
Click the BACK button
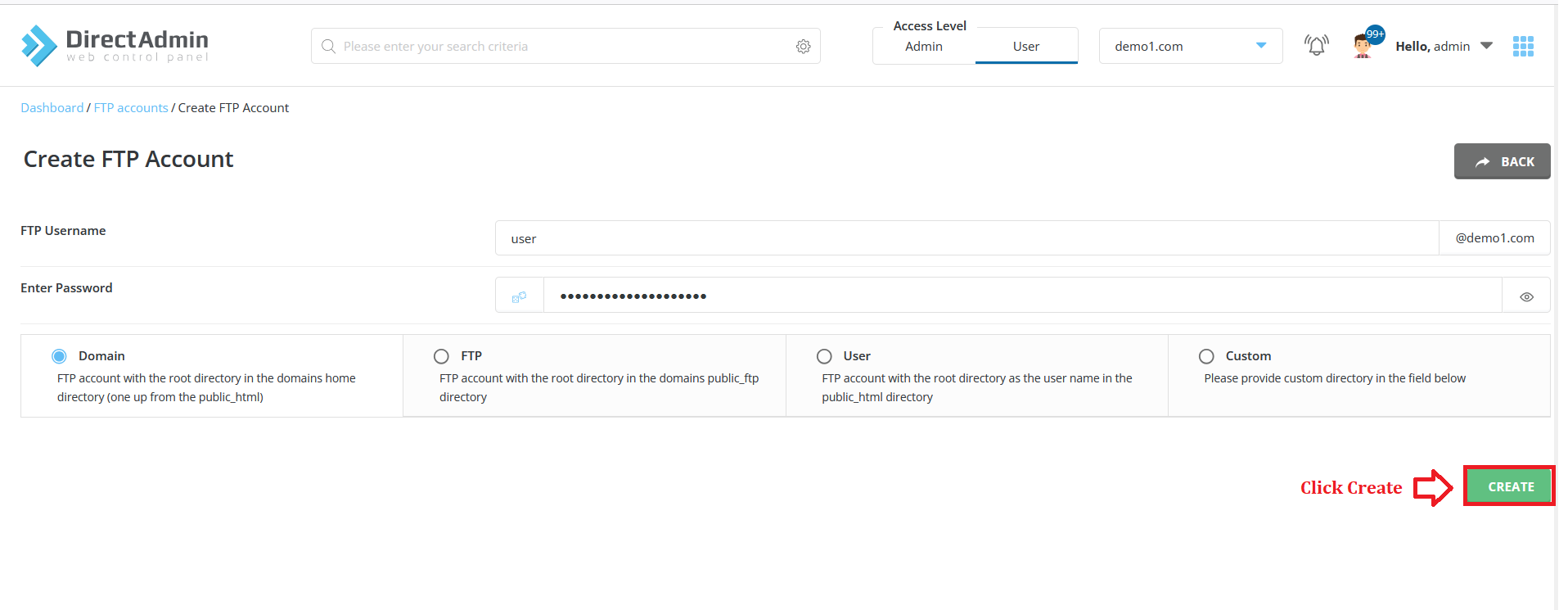click(1502, 161)
